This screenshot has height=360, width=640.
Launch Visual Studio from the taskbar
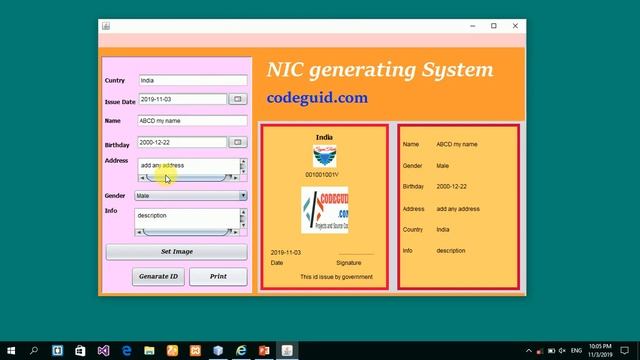coord(103,351)
